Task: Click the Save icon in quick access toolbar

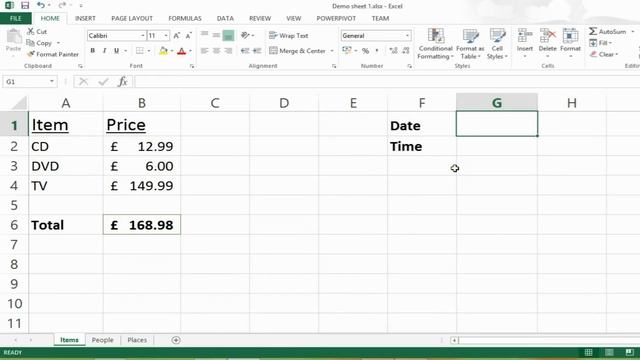Action: pyautogui.click(x=25, y=6)
